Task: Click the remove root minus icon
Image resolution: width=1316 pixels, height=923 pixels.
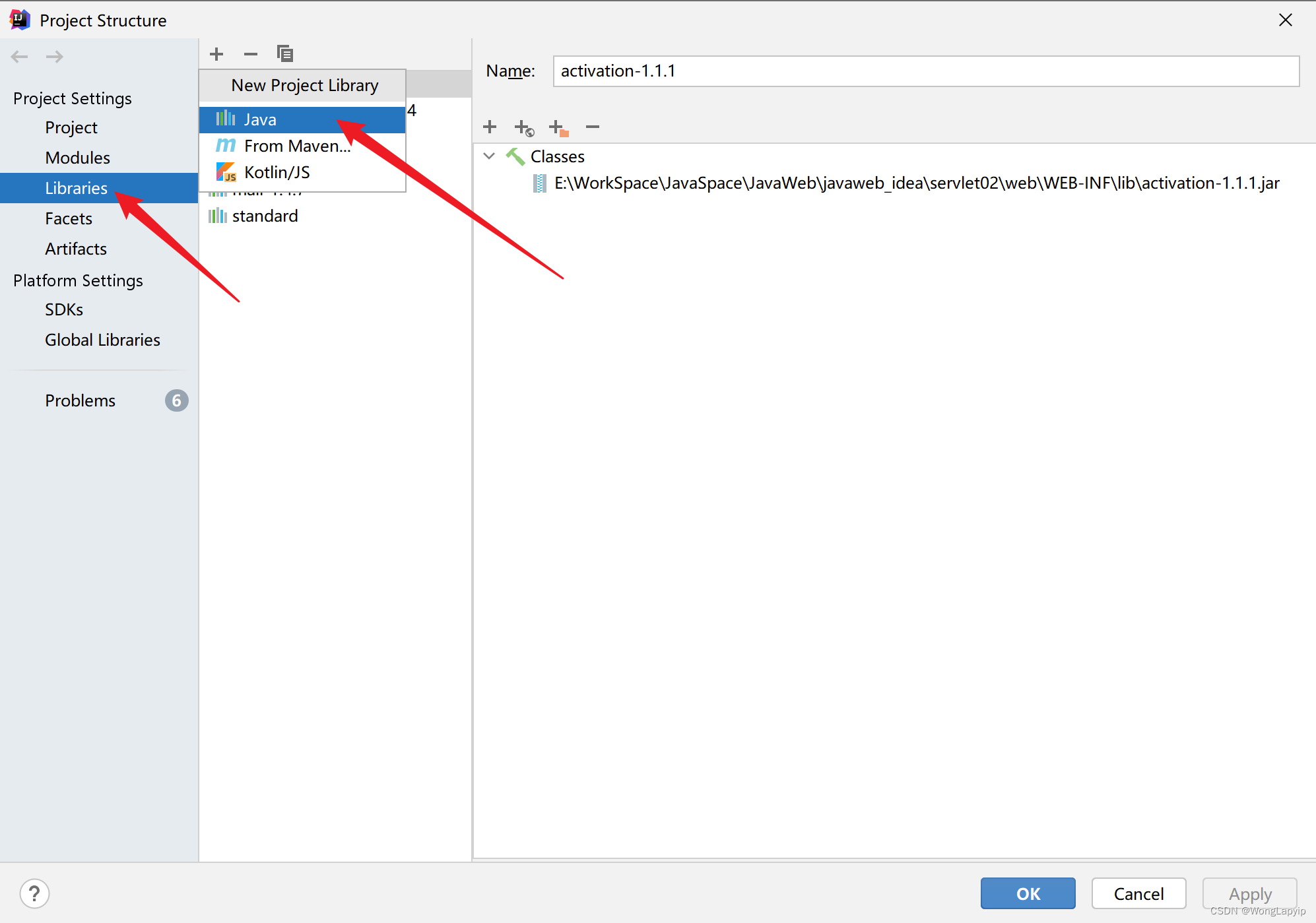Action: pyautogui.click(x=593, y=127)
